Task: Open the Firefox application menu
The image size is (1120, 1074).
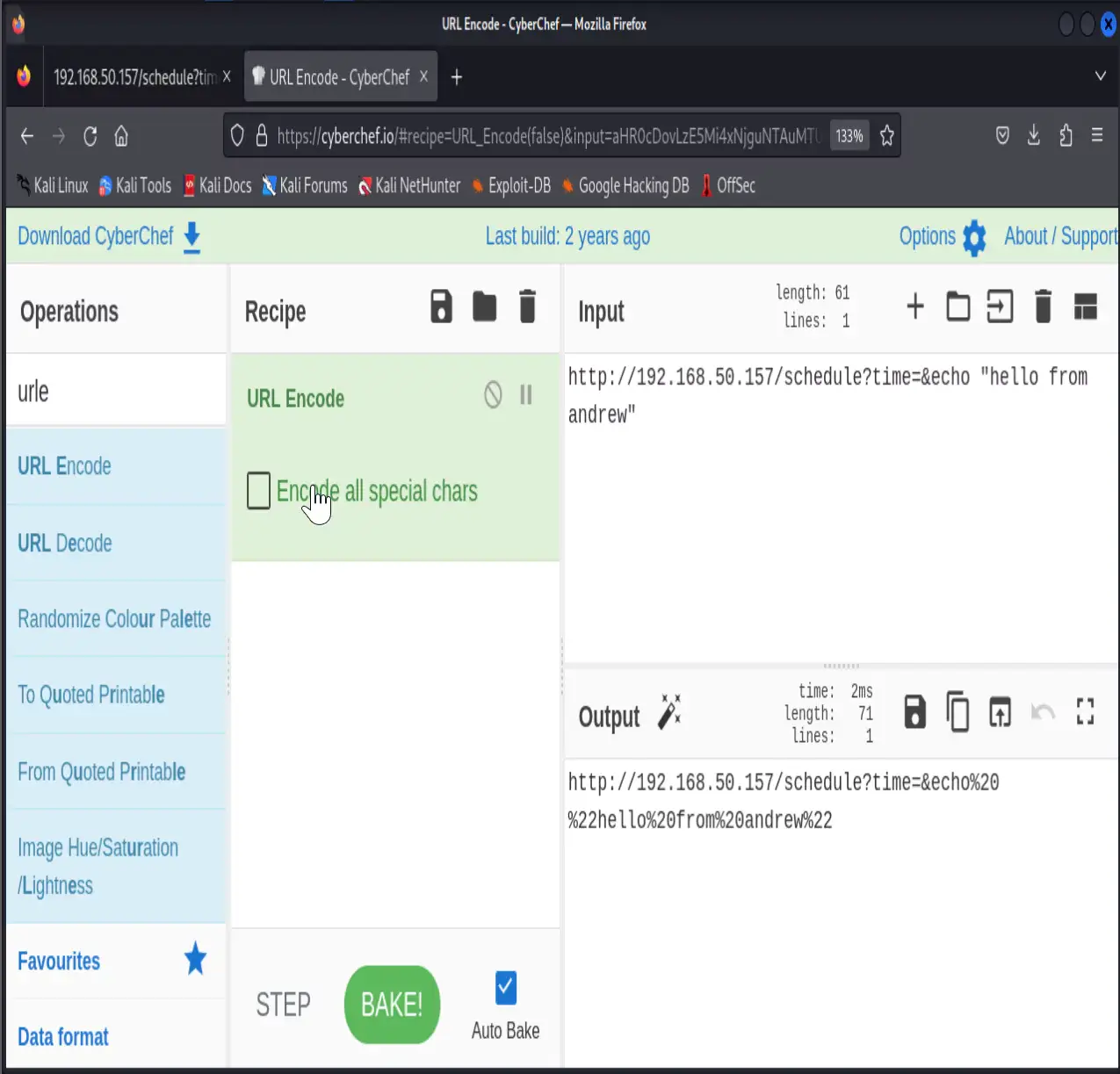Action: coord(1097,135)
